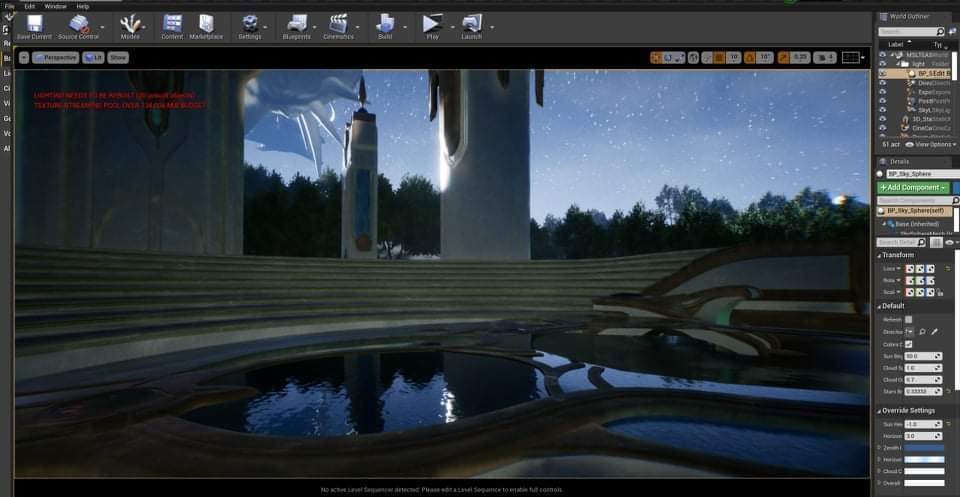Tick the Refresh Material checkbox
Image resolution: width=960 pixels, height=497 pixels.
pos(908,319)
